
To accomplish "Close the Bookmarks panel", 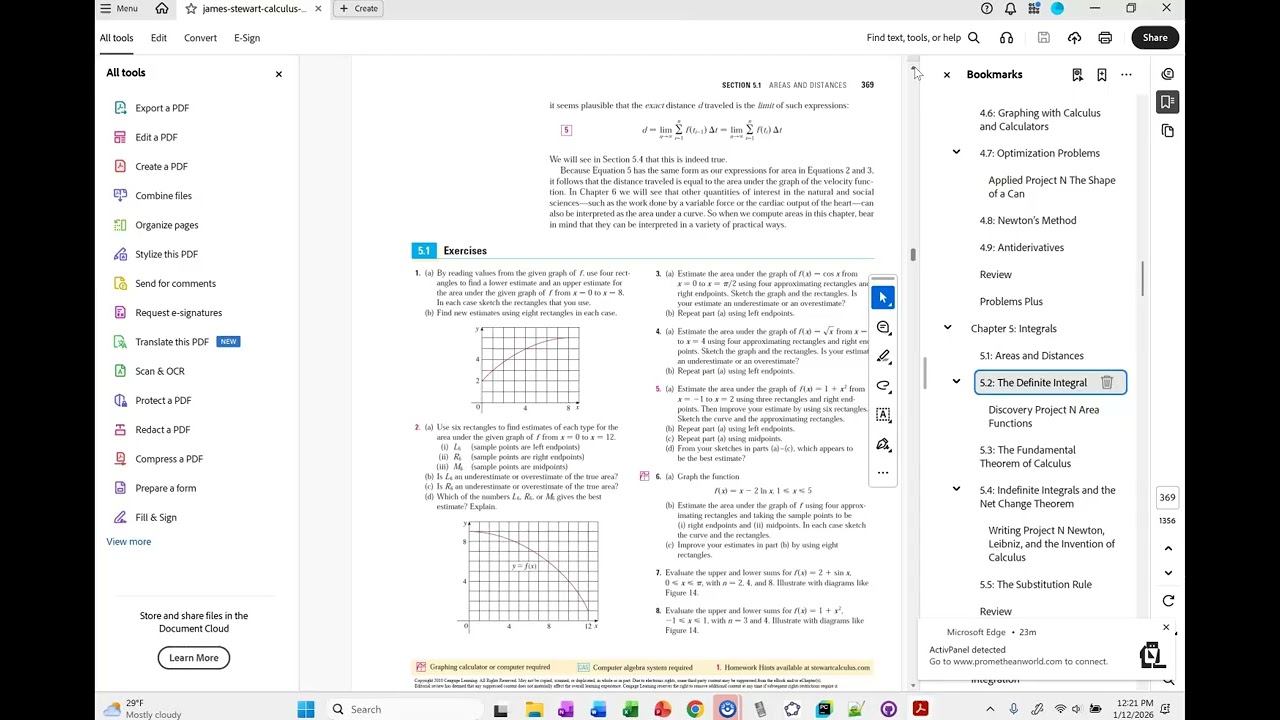I will click(947, 75).
